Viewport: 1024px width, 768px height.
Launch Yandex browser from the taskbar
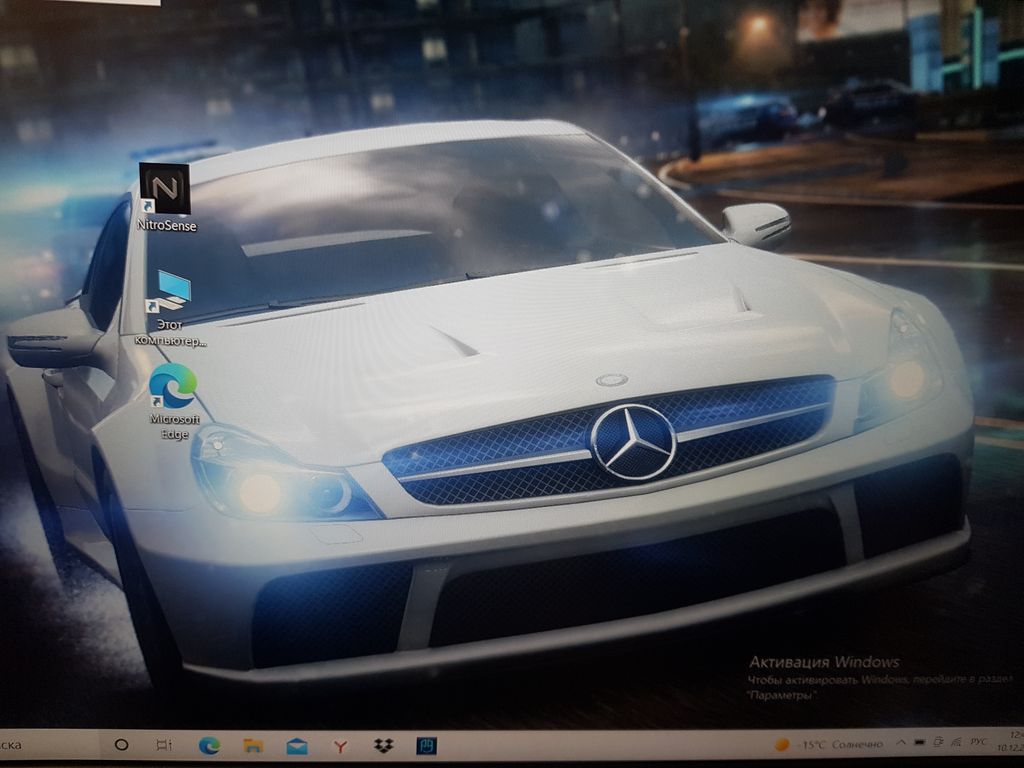[x=340, y=746]
